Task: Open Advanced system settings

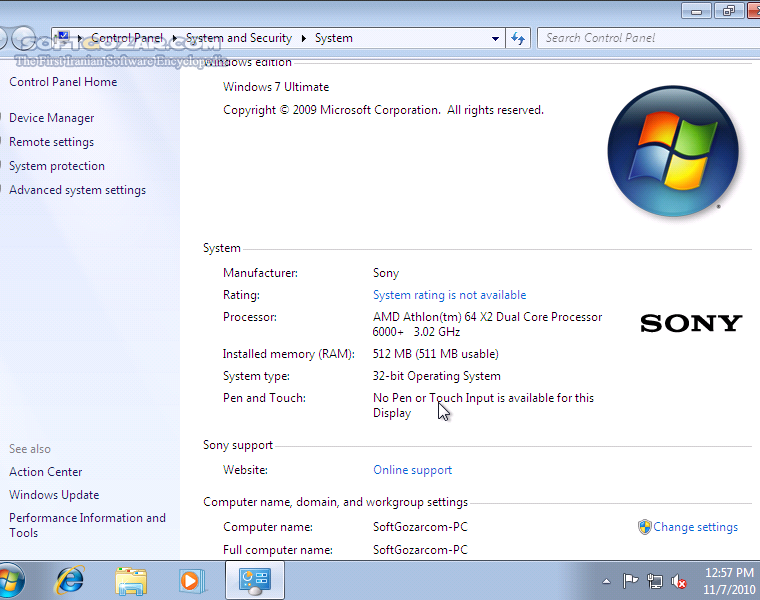Action: click(x=77, y=190)
